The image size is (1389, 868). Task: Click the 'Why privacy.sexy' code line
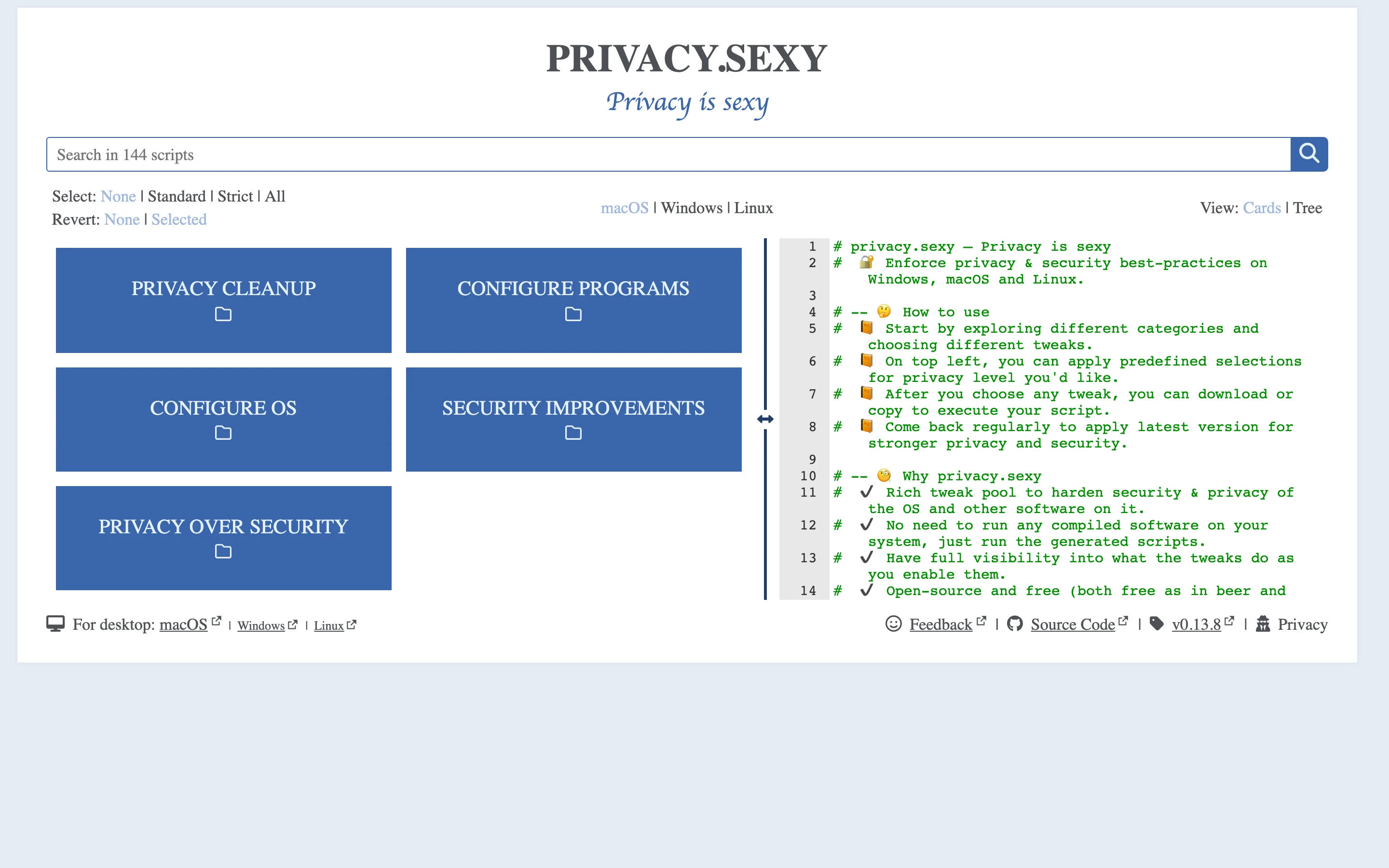point(937,476)
